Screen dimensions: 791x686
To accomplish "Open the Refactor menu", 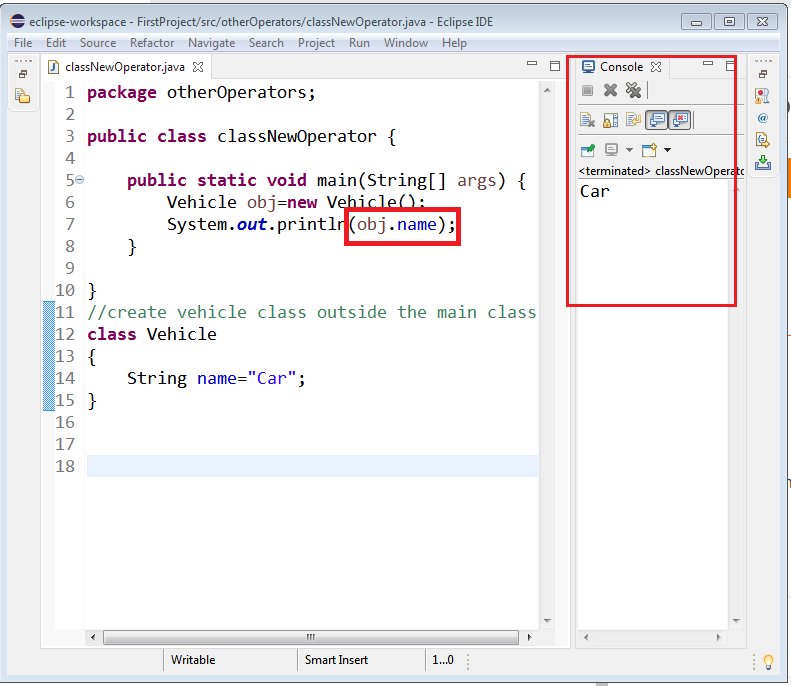I will (152, 43).
